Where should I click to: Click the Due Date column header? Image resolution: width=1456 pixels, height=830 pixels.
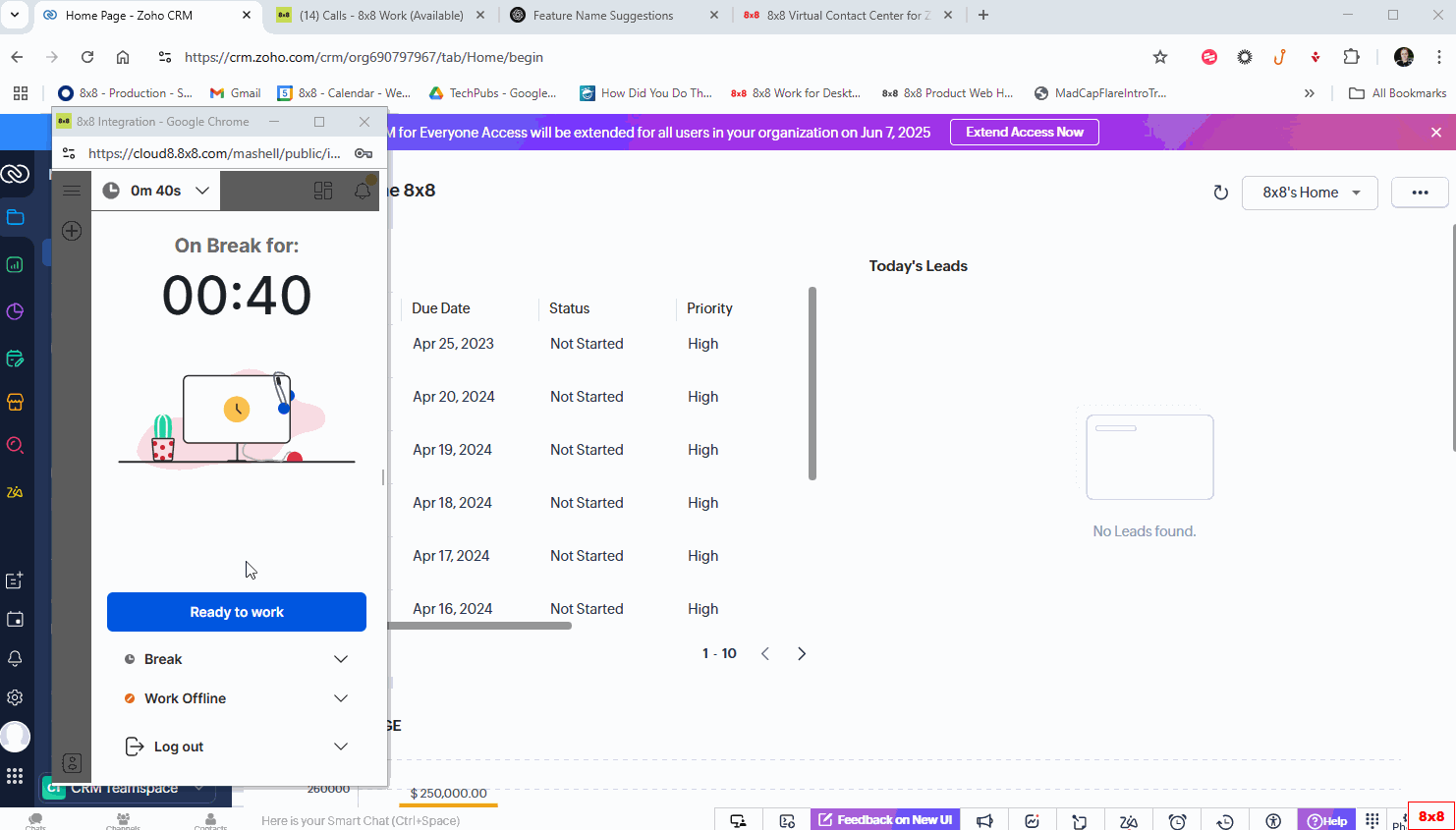point(441,308)
